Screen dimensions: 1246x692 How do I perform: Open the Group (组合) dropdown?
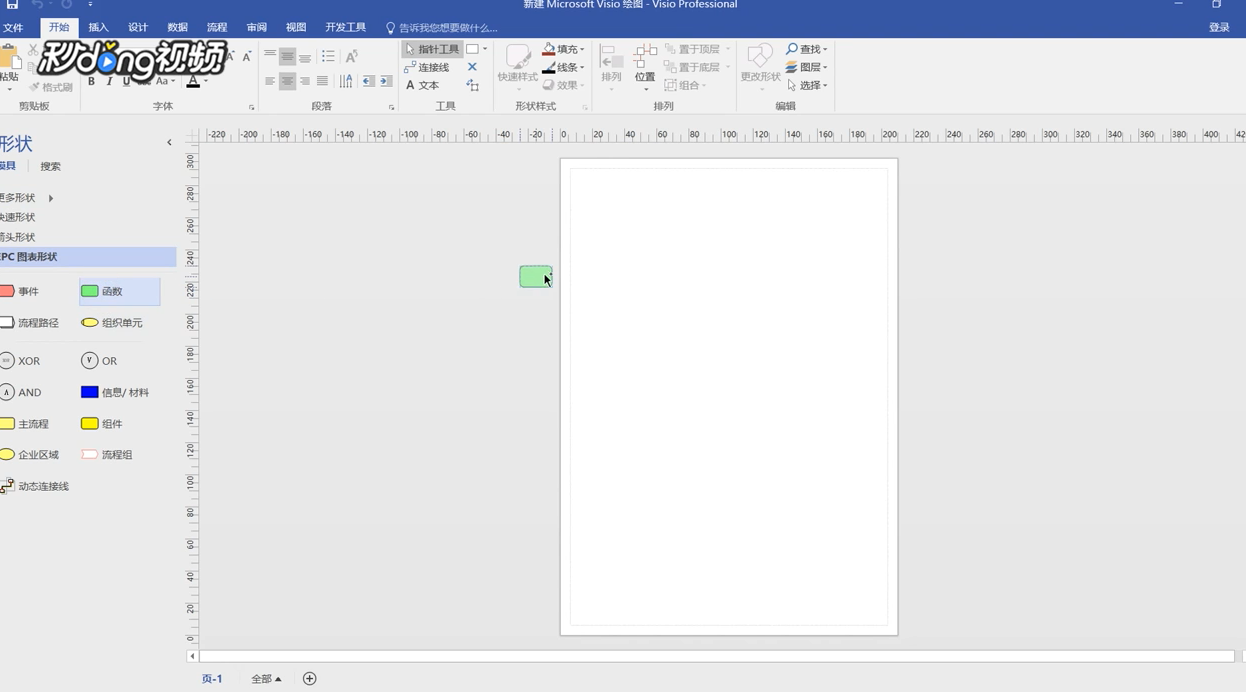click(686, 85)
